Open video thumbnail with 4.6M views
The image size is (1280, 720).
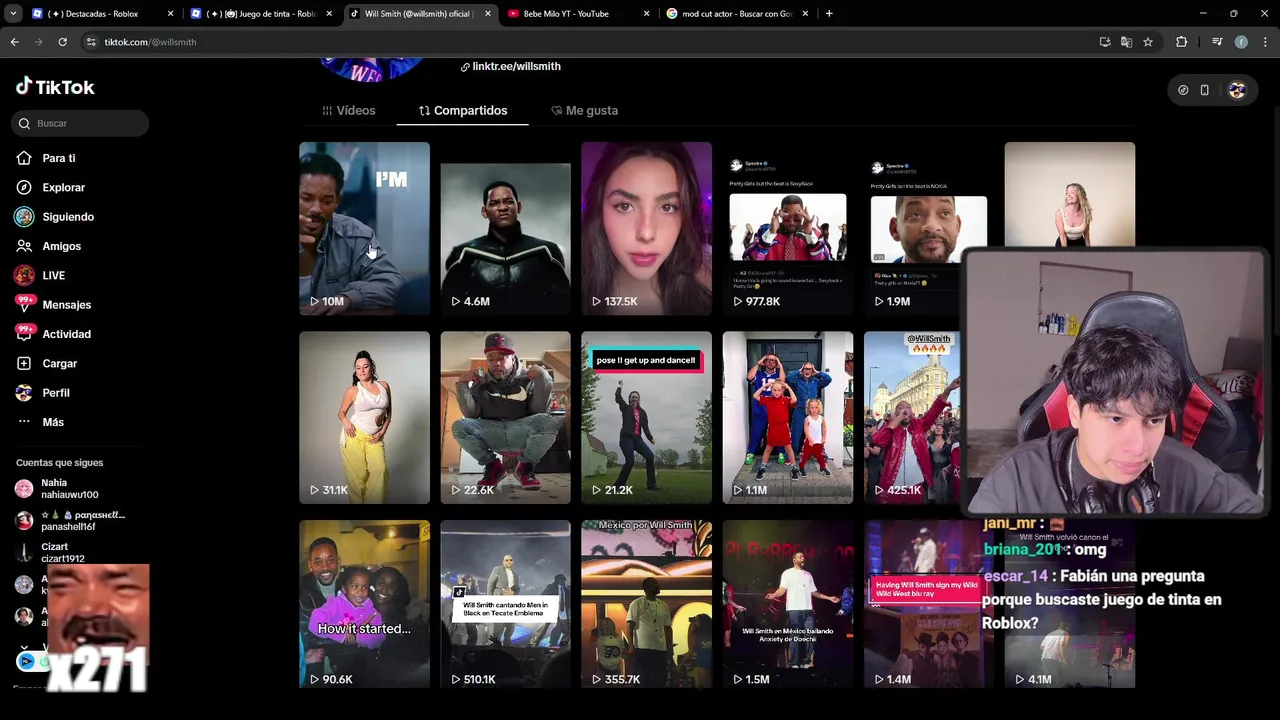coord(505,228)
